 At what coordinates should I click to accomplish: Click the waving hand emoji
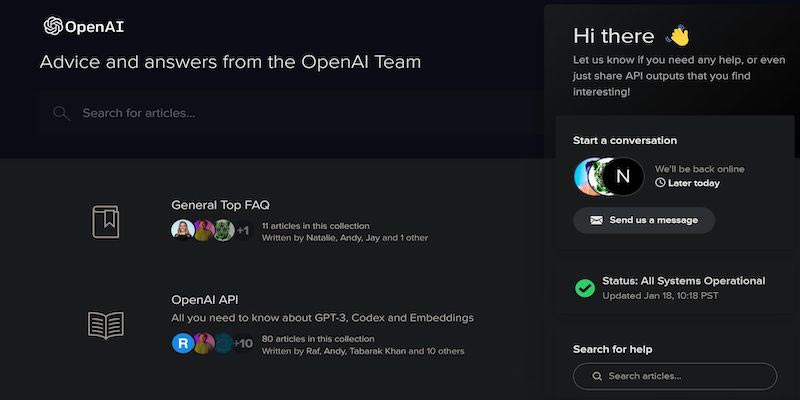[x=678, y=36]
